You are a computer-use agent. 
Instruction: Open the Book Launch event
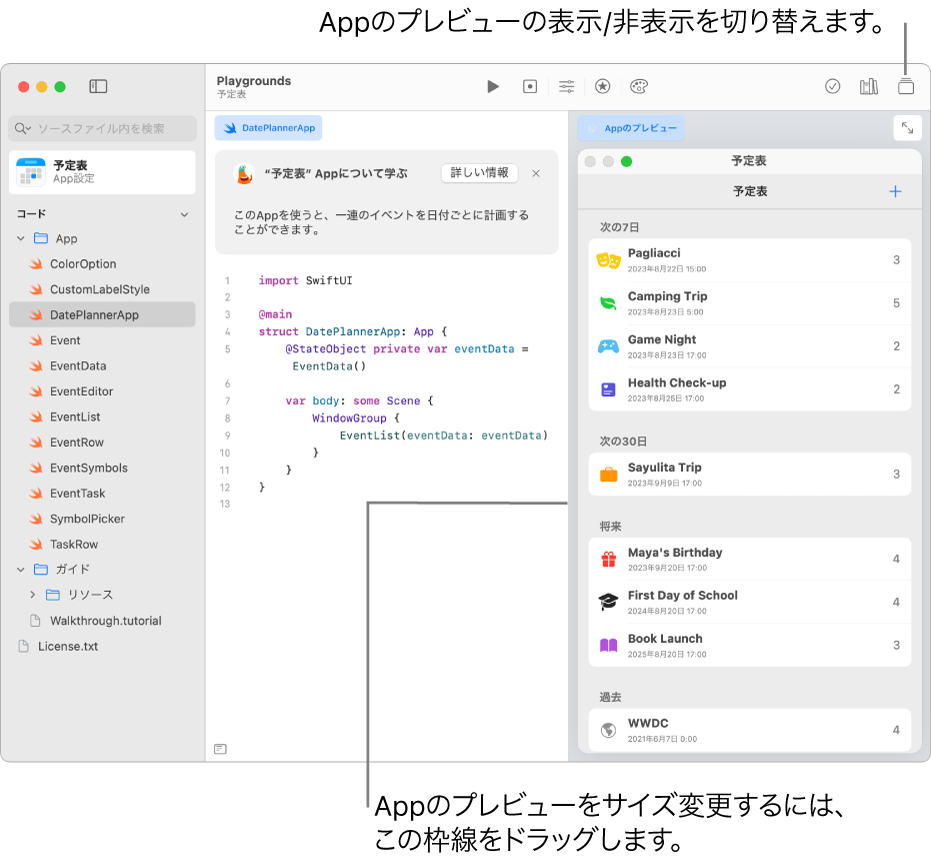coord(749,645)
